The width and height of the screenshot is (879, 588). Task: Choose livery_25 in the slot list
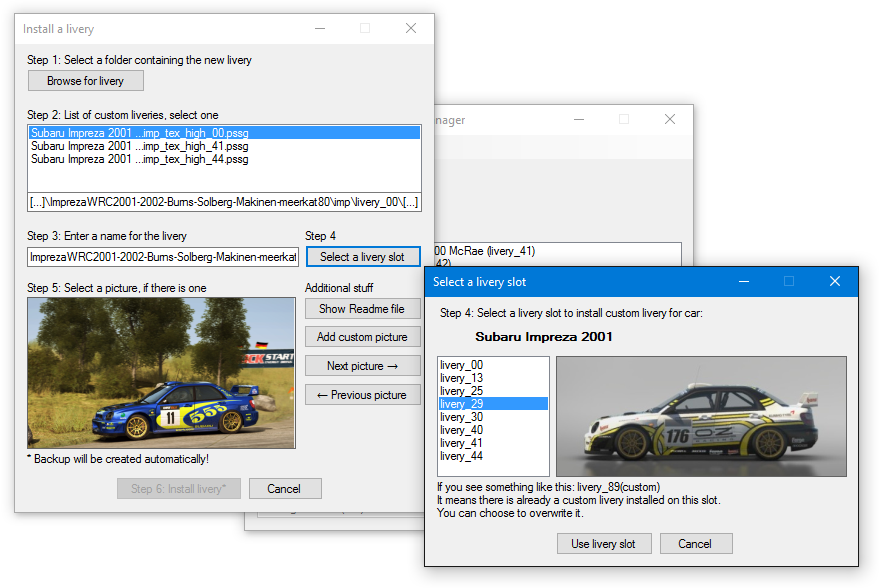(x=493, y=391)
